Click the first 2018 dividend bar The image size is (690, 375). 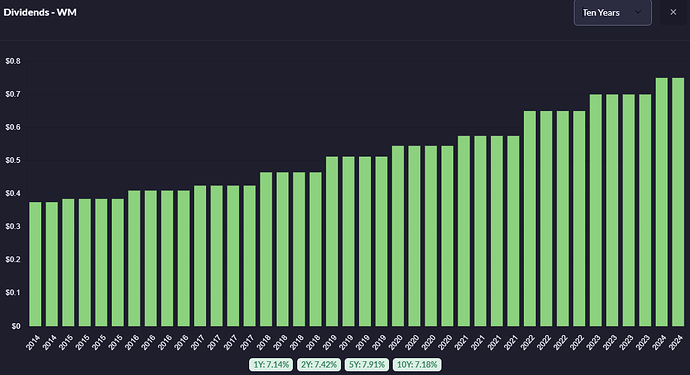point(266,249)
